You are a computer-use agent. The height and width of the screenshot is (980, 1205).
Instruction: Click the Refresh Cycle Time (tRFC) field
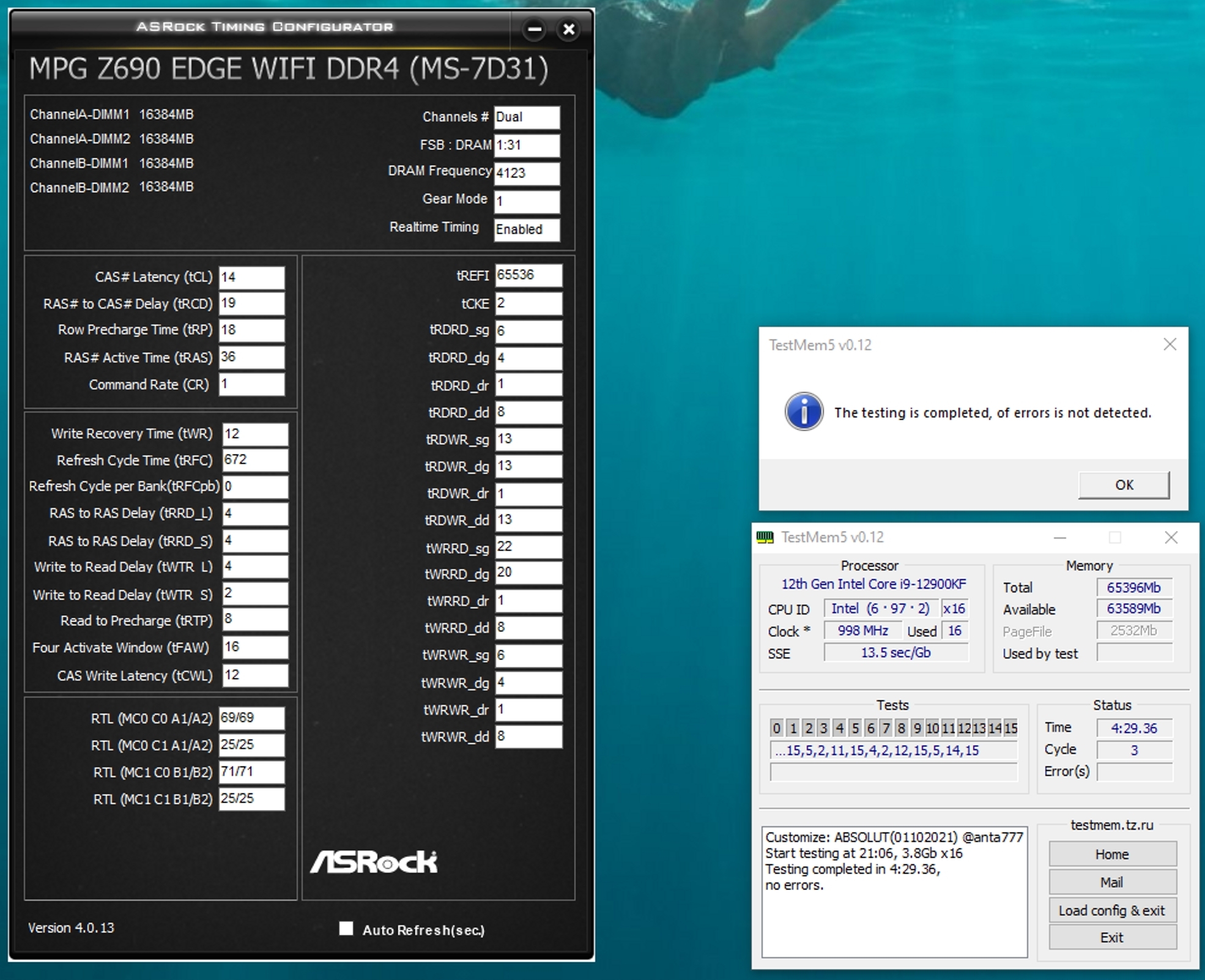(255, 460)
